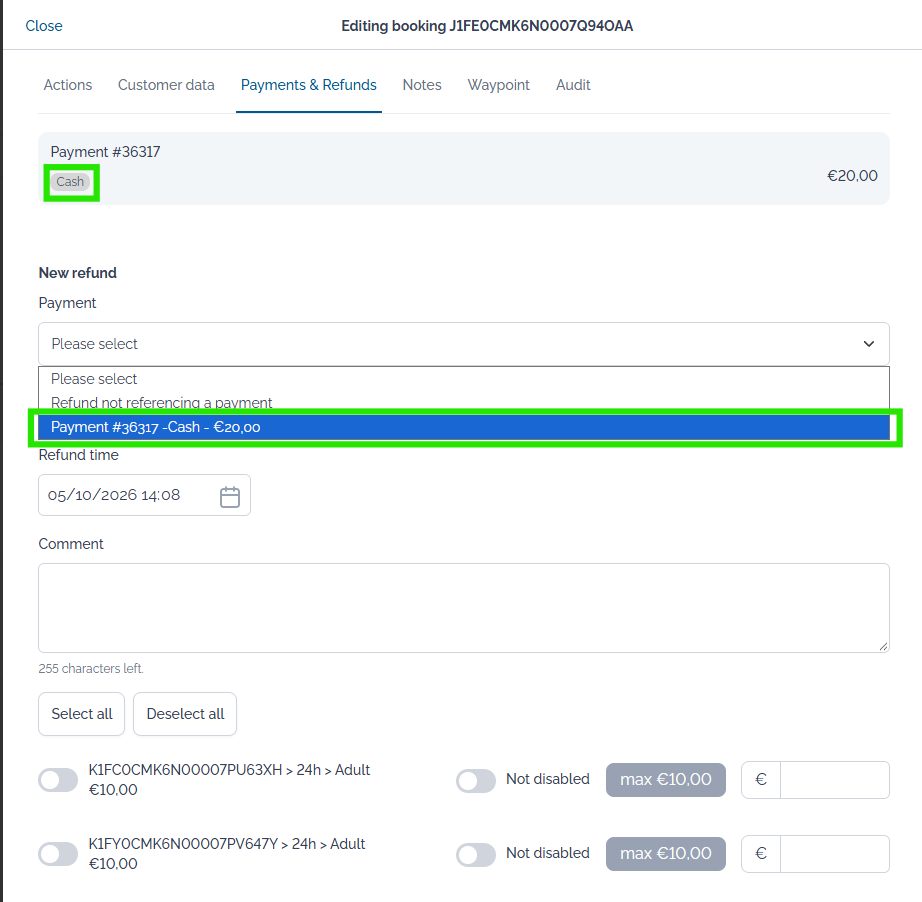Open the Payment dropdown chevron
Screen dimensions: 922x902
868,343
